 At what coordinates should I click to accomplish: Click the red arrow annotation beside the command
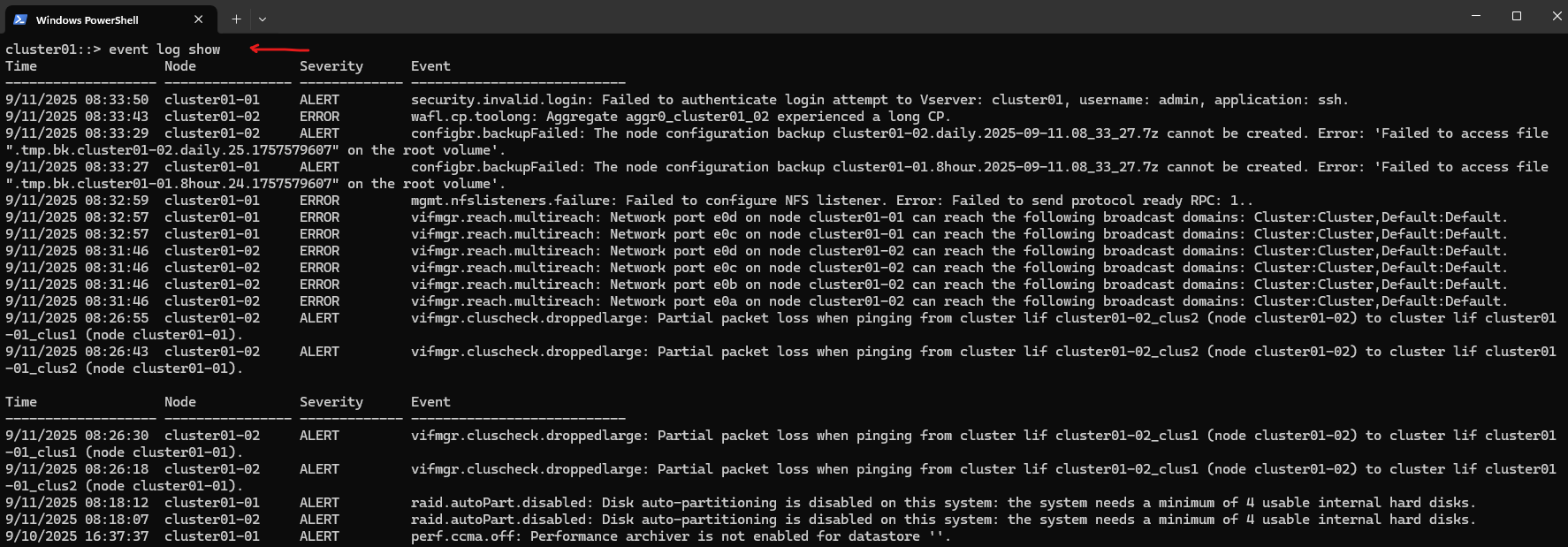coord(279,49)
